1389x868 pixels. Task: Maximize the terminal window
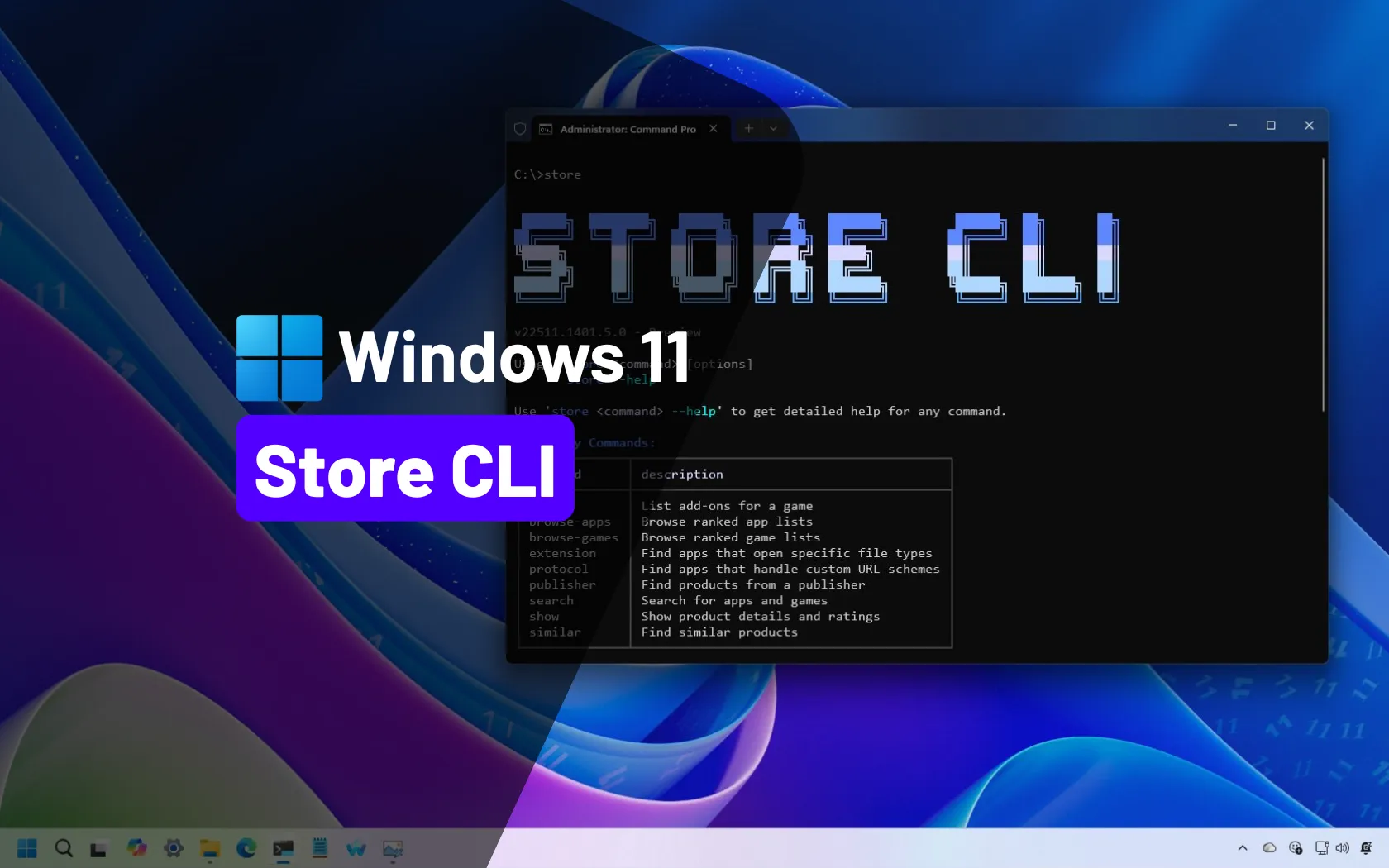pos(1271,126)
